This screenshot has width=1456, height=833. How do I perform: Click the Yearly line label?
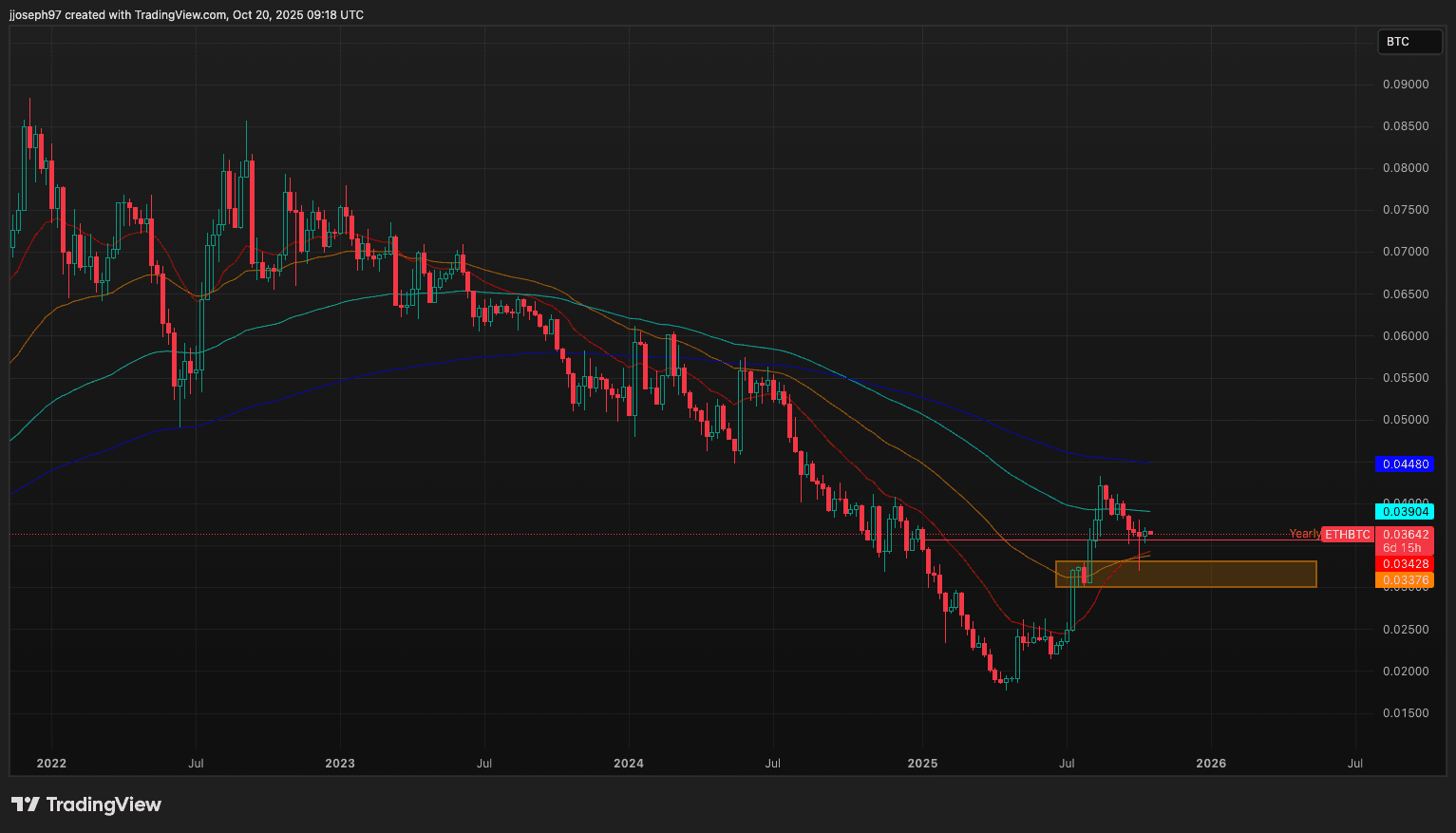coord(1304,534)
